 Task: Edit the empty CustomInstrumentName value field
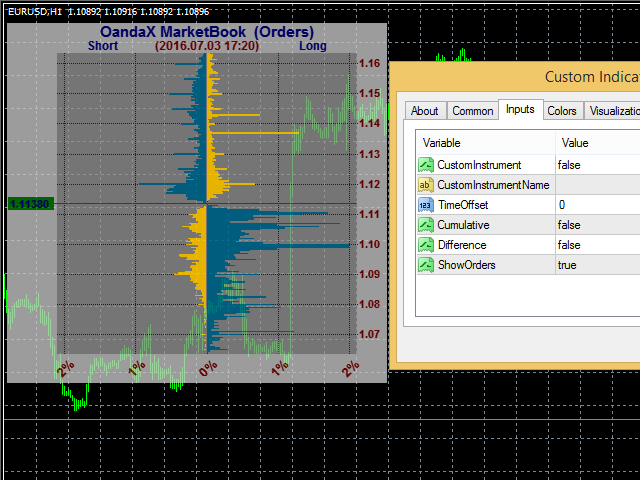coord(598,185)
